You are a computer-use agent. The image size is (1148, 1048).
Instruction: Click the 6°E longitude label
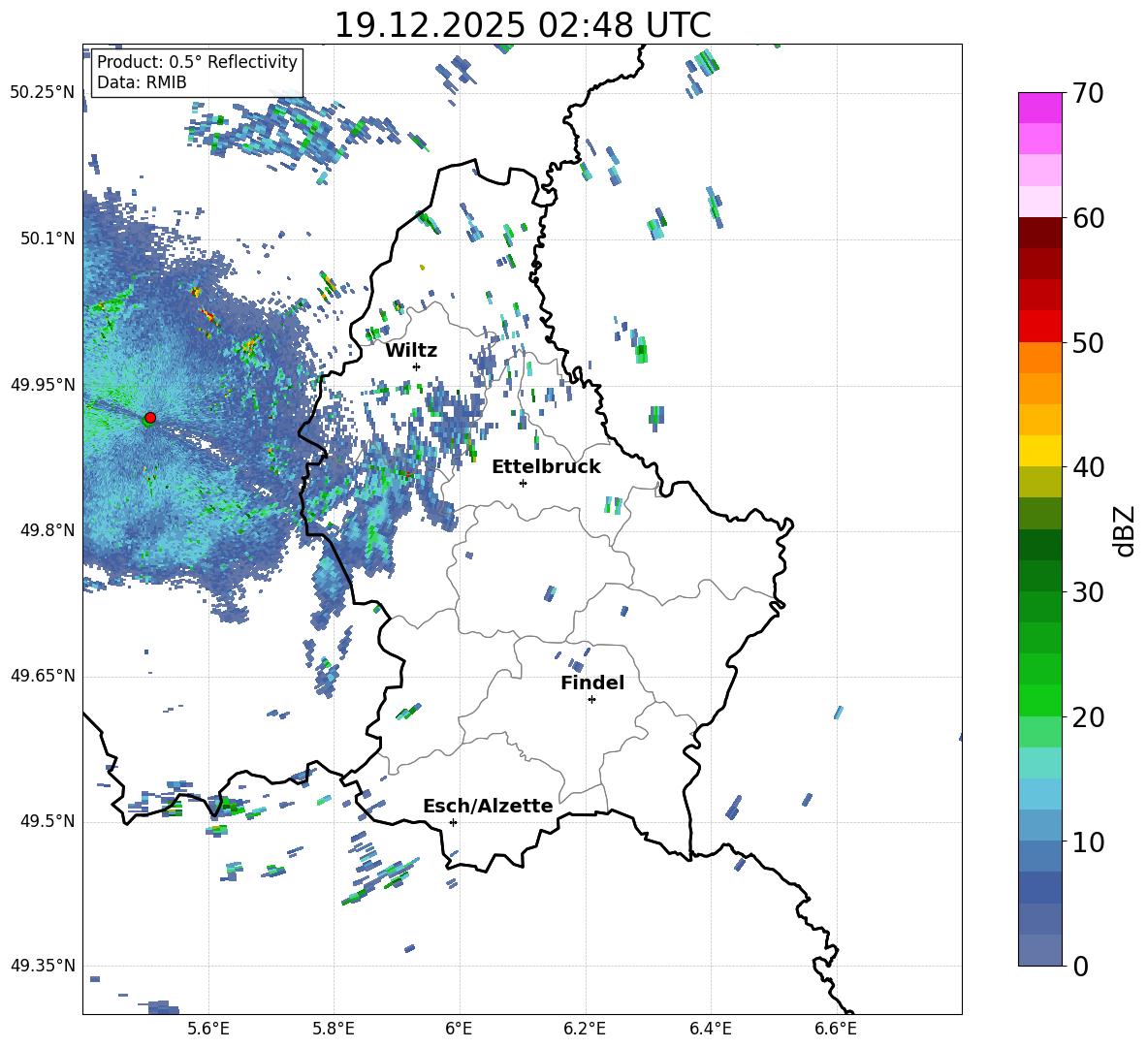pos(459,1029)
